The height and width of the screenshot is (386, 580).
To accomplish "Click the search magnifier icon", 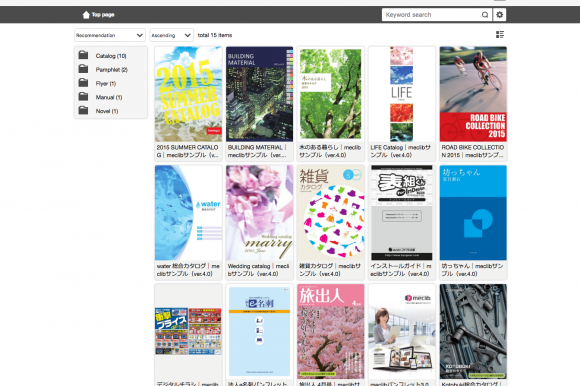I will [x=485, y=15].
